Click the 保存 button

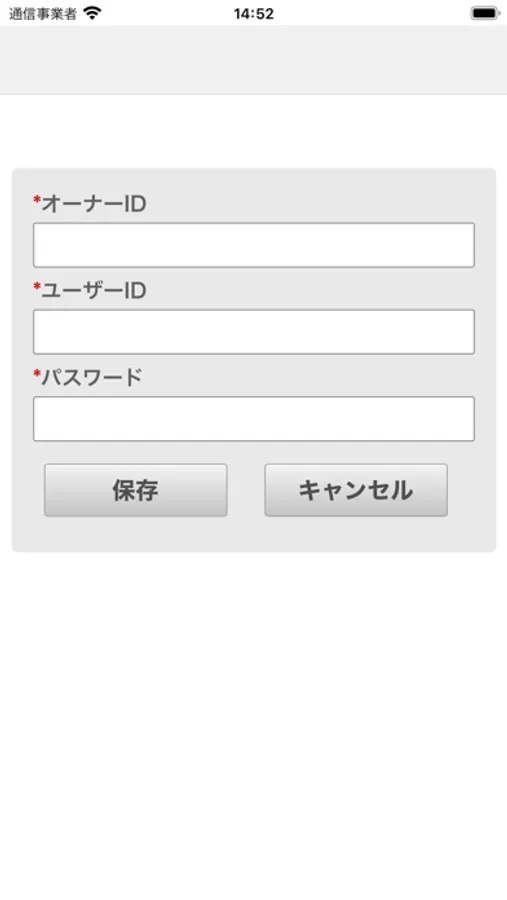tap(136, 490)
